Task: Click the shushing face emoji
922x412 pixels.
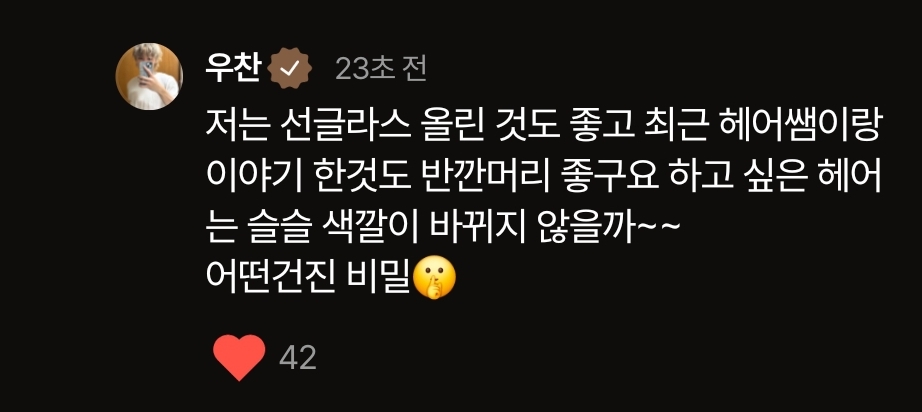Action: tap(435, 278)
